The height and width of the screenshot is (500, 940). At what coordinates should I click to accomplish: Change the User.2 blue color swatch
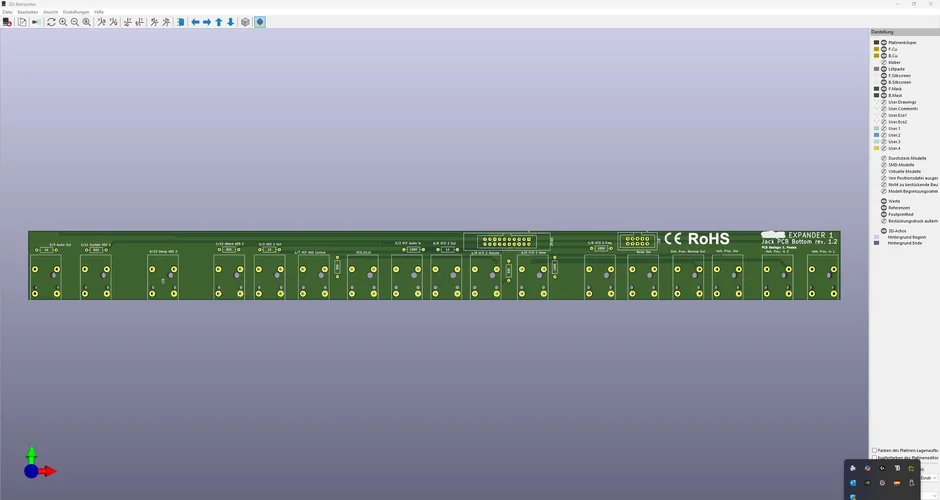[x=876, y=135]
